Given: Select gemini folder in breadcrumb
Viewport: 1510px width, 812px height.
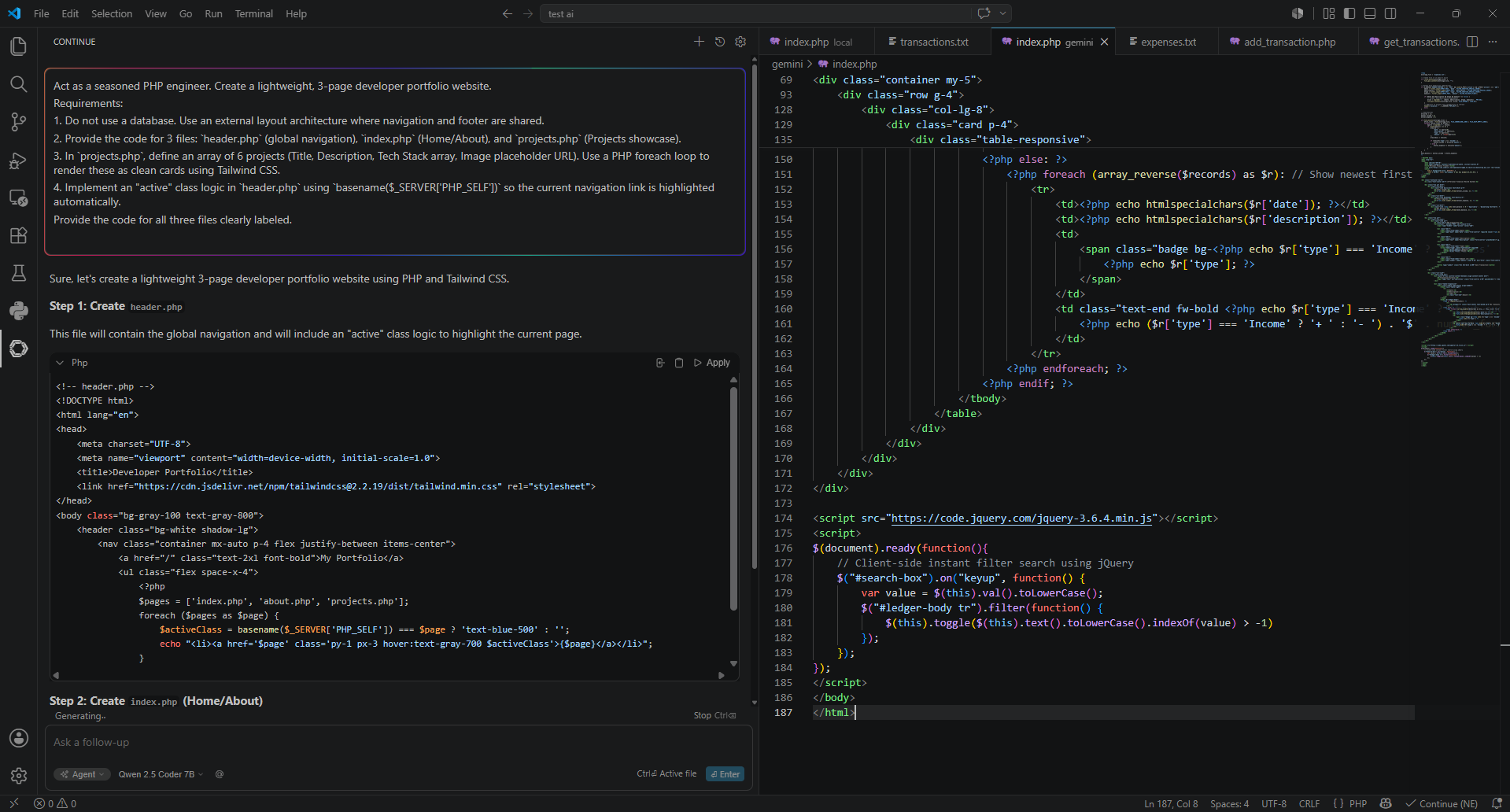Looking at the screenshot, I should (787, 64).
